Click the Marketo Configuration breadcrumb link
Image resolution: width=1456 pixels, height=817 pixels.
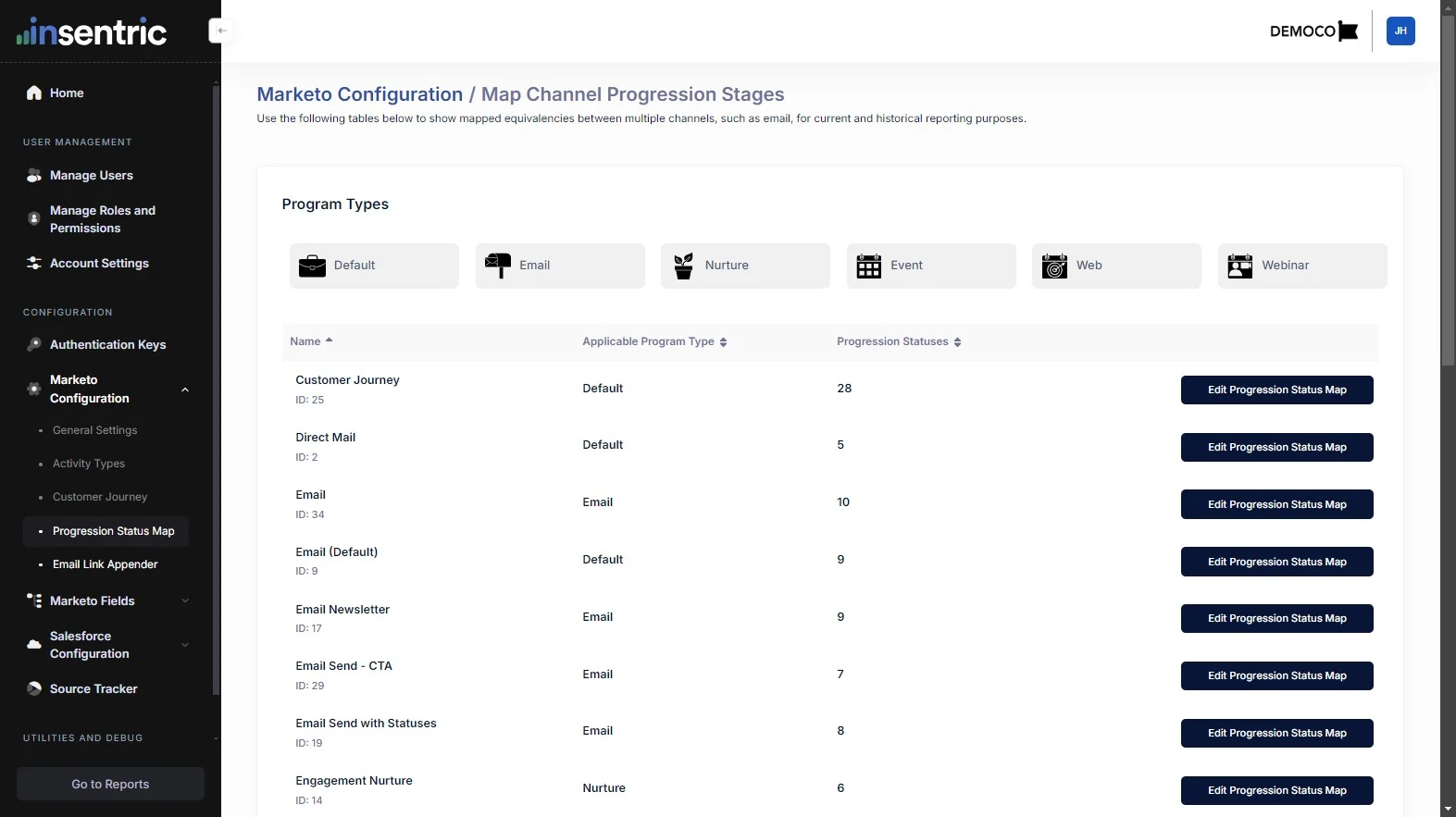359,94
